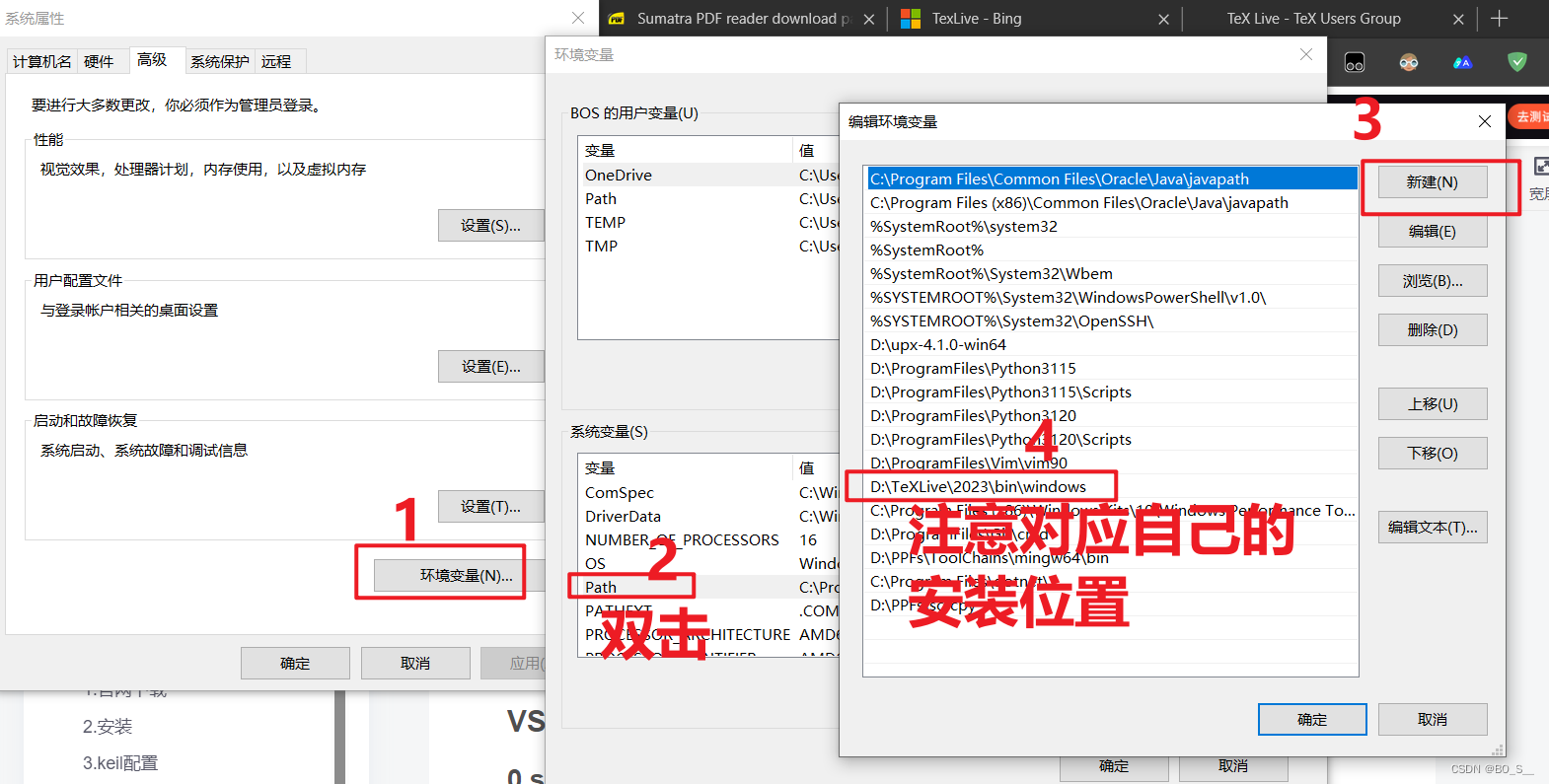This screenshot has height=784, width=1549.
Task: Switch to Sumatra PDF reader browser tab
Action: 740,19
